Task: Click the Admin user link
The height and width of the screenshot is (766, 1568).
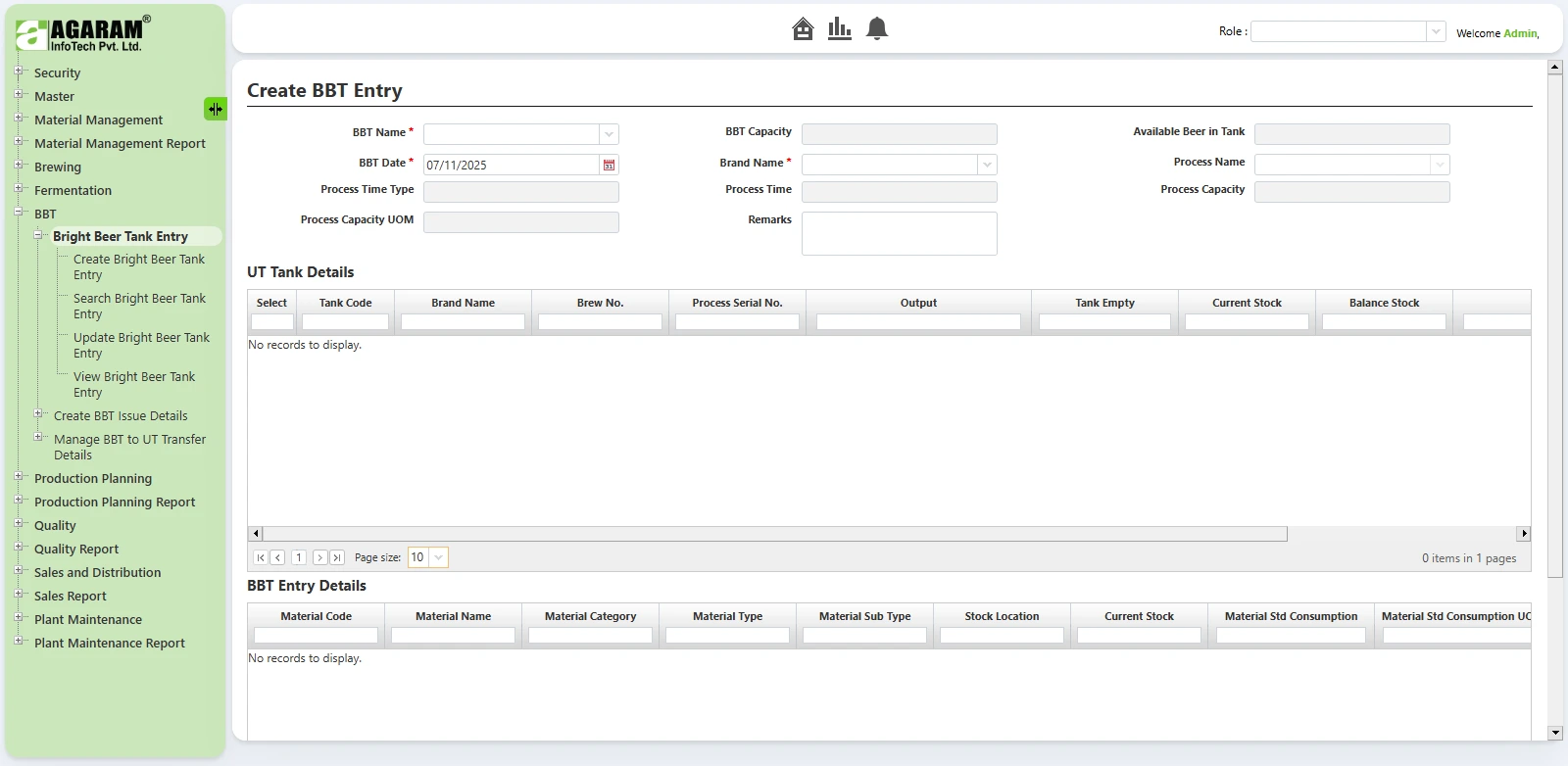Action: [1520, 33]
